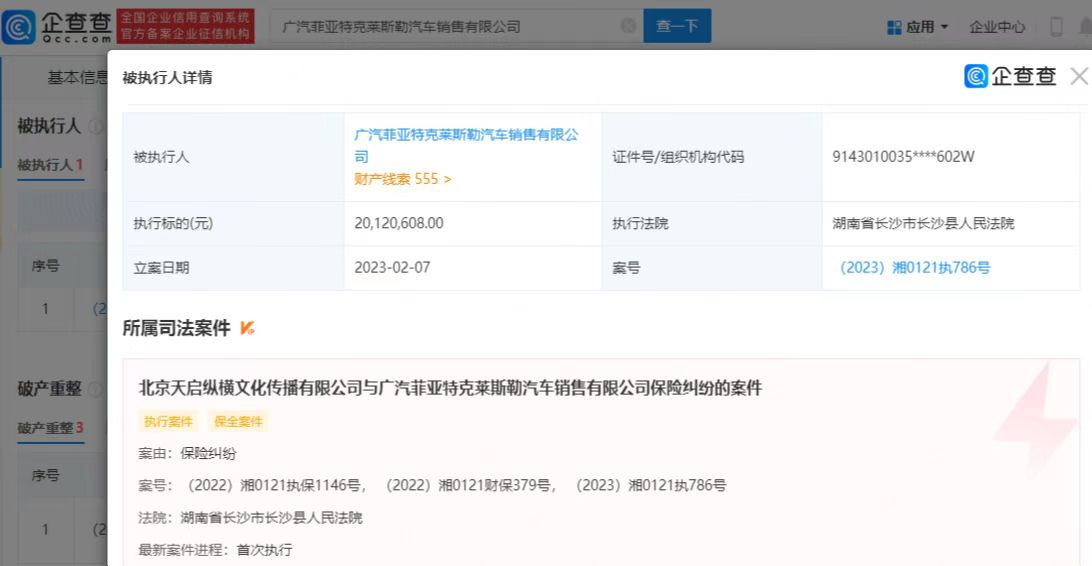Open case number (2023)湘0121执786号 link
1092x566 pixels.
click(914, 267)
